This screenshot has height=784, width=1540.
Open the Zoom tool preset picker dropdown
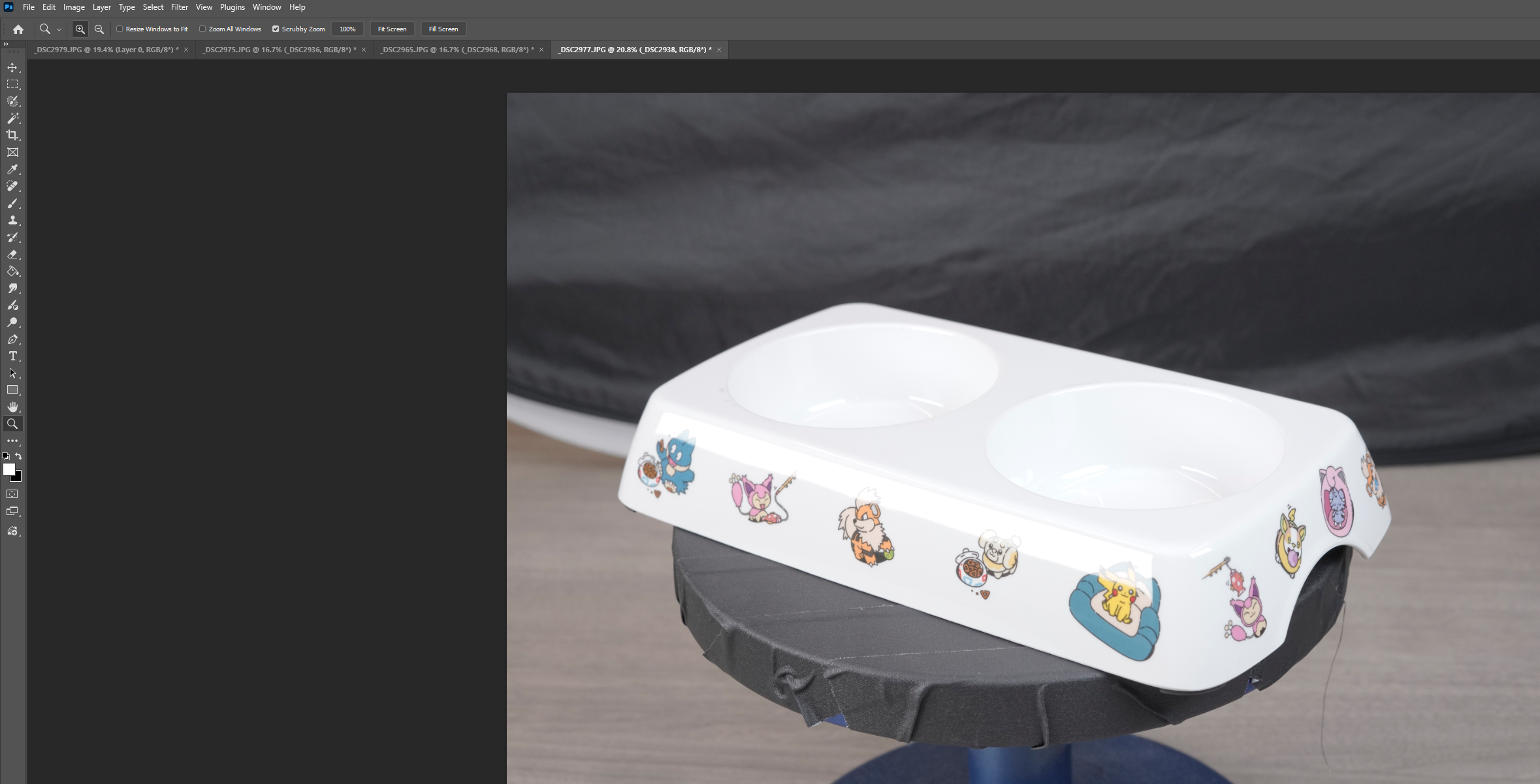click(x=59, y=29)
